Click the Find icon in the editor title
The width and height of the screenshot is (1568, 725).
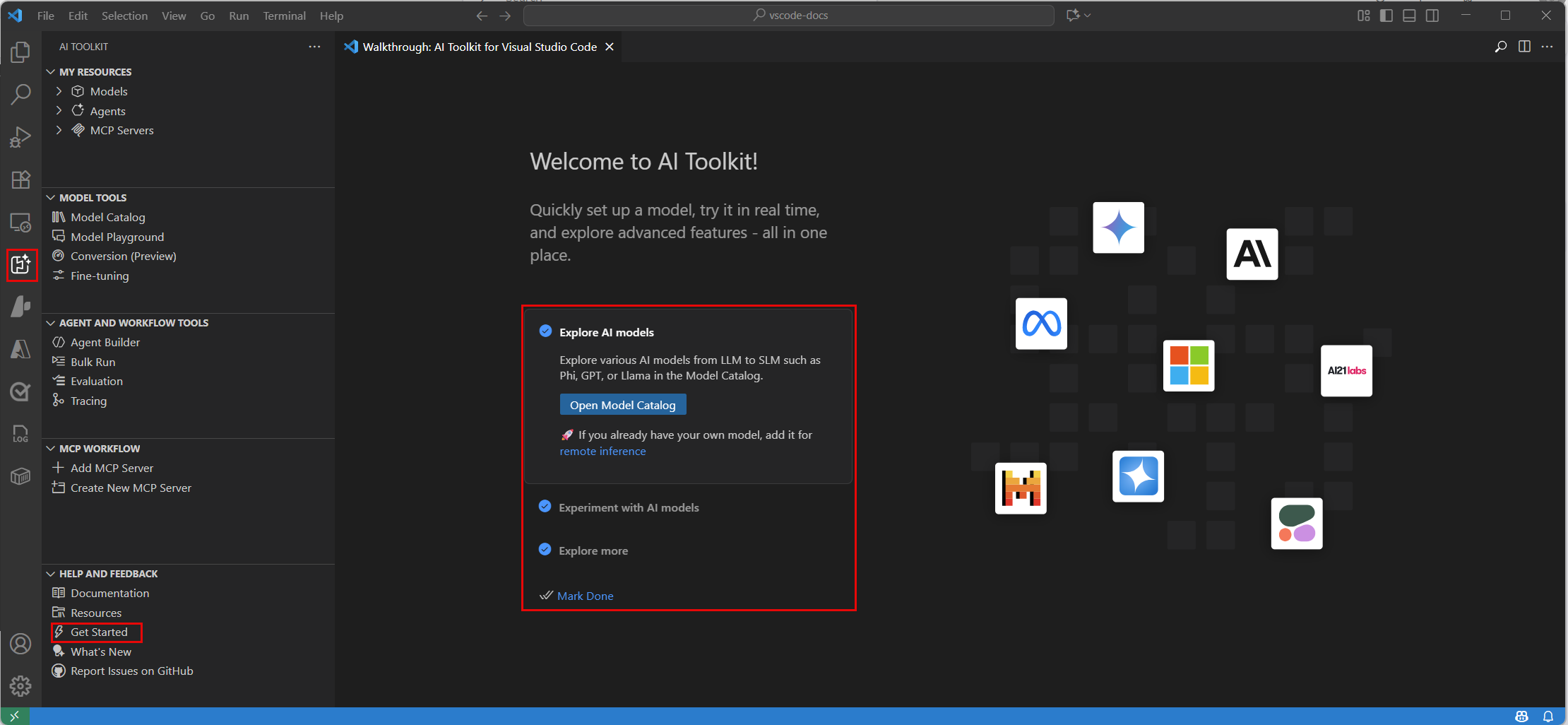coord(1500,47)
